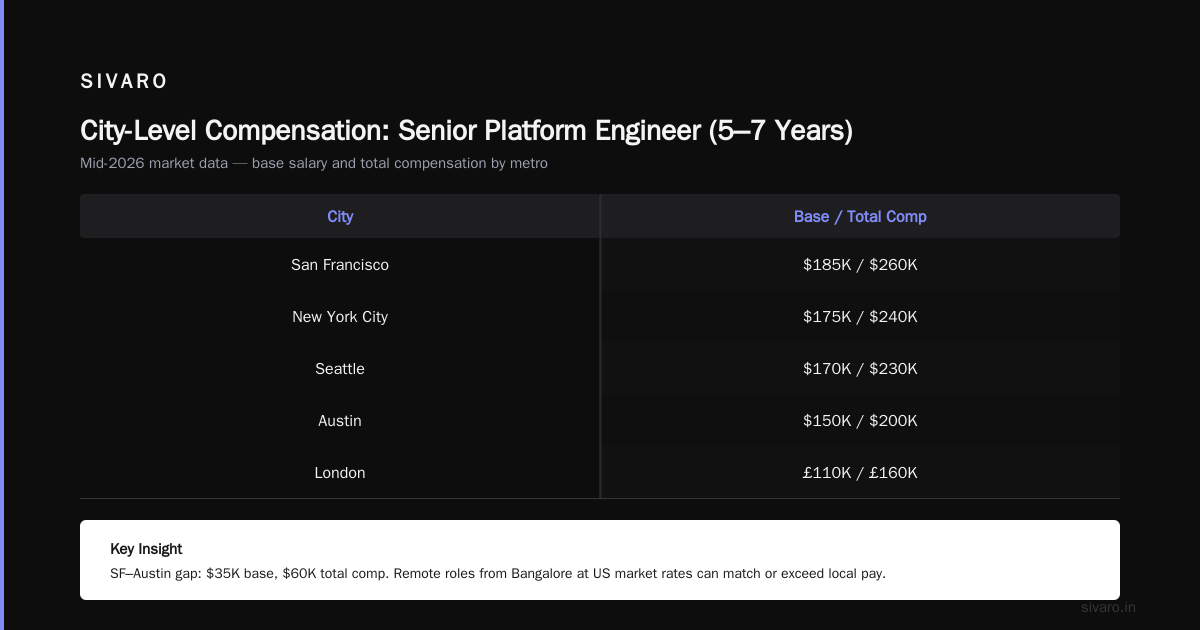Click the $175K / $240K value
The height and width of the screenshot is (630, 1200).
click(860, 317)
